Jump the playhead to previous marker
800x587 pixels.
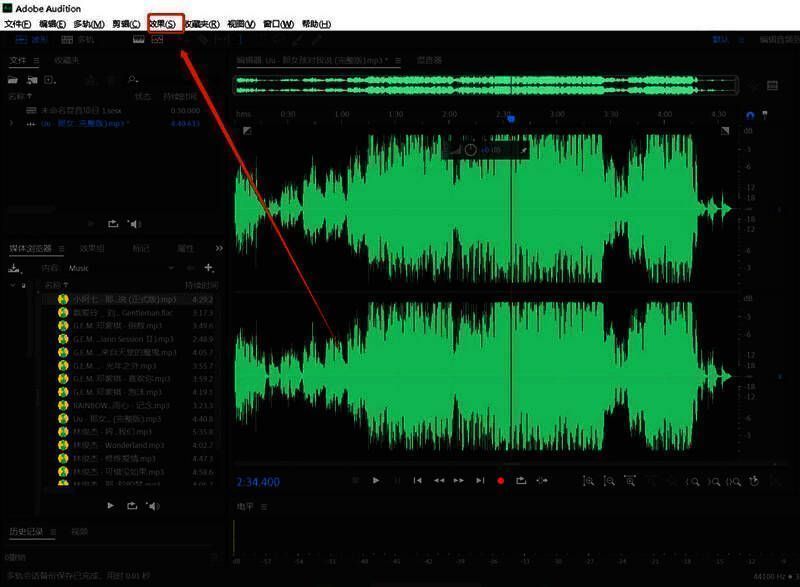[418, 481]
